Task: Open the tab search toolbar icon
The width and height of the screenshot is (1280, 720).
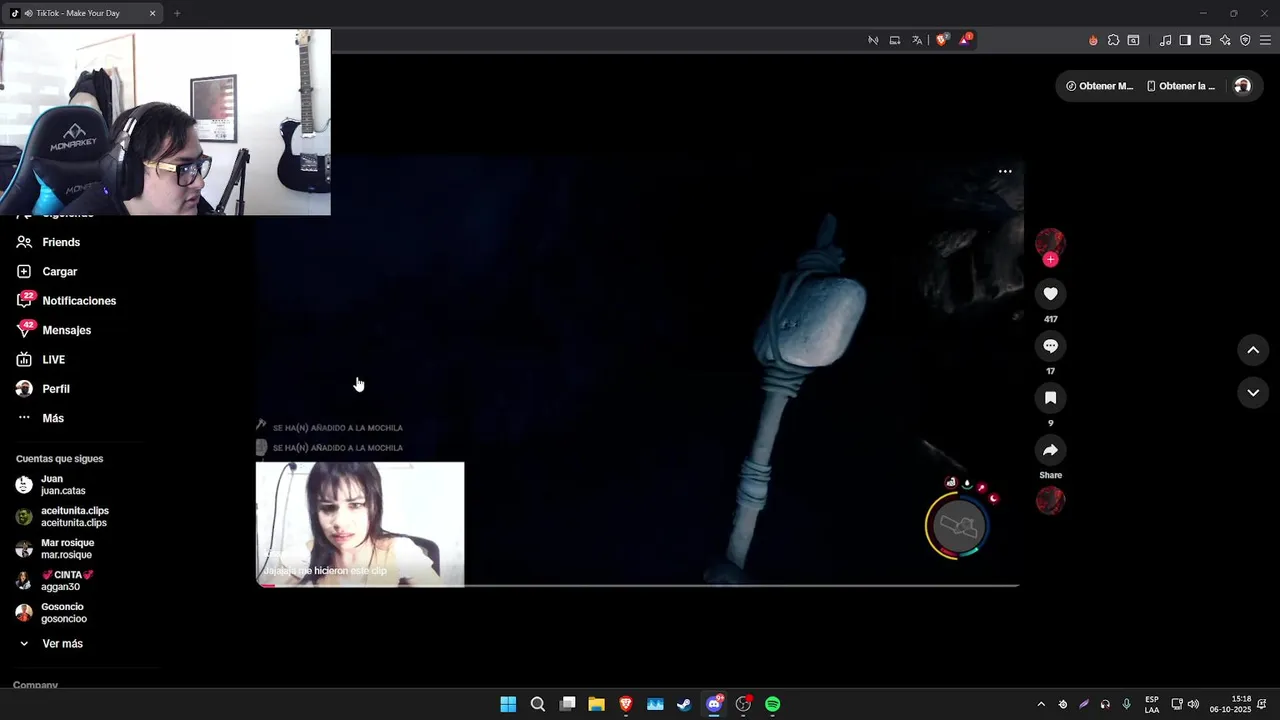Action: pyautogui.click(x=1133, y=40)
